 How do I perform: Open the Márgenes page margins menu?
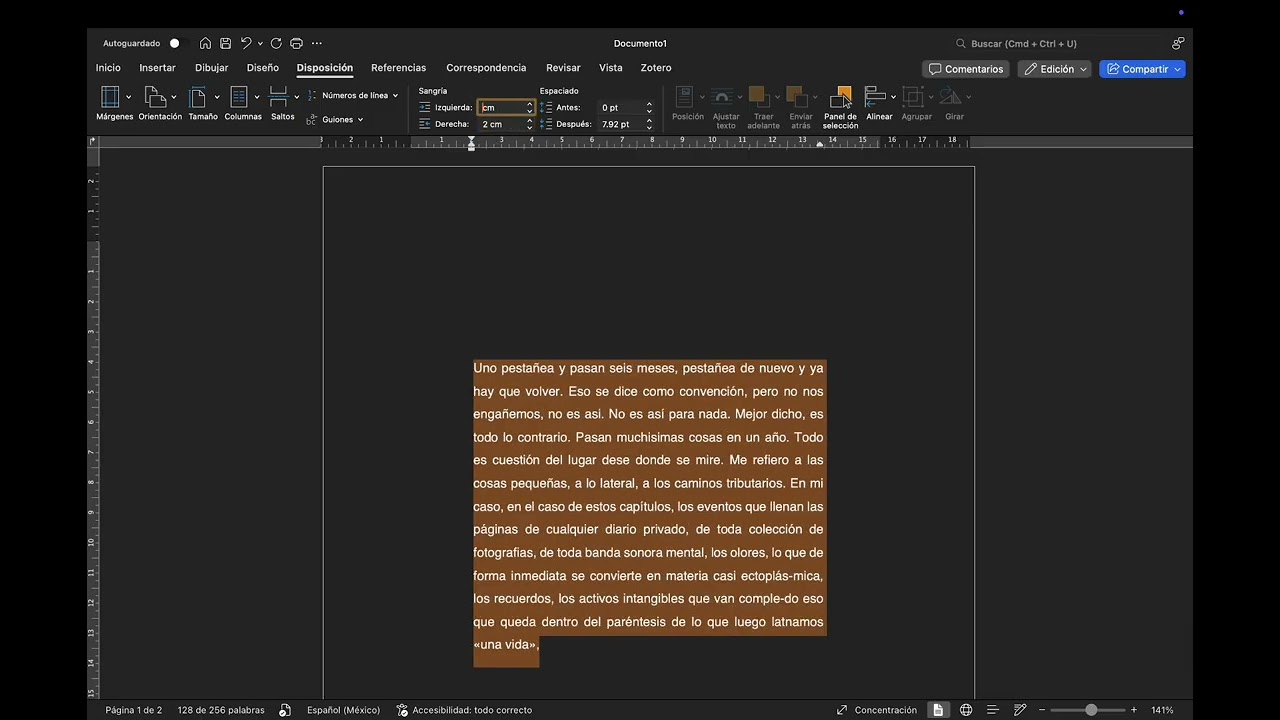click(x=114, y=104)
